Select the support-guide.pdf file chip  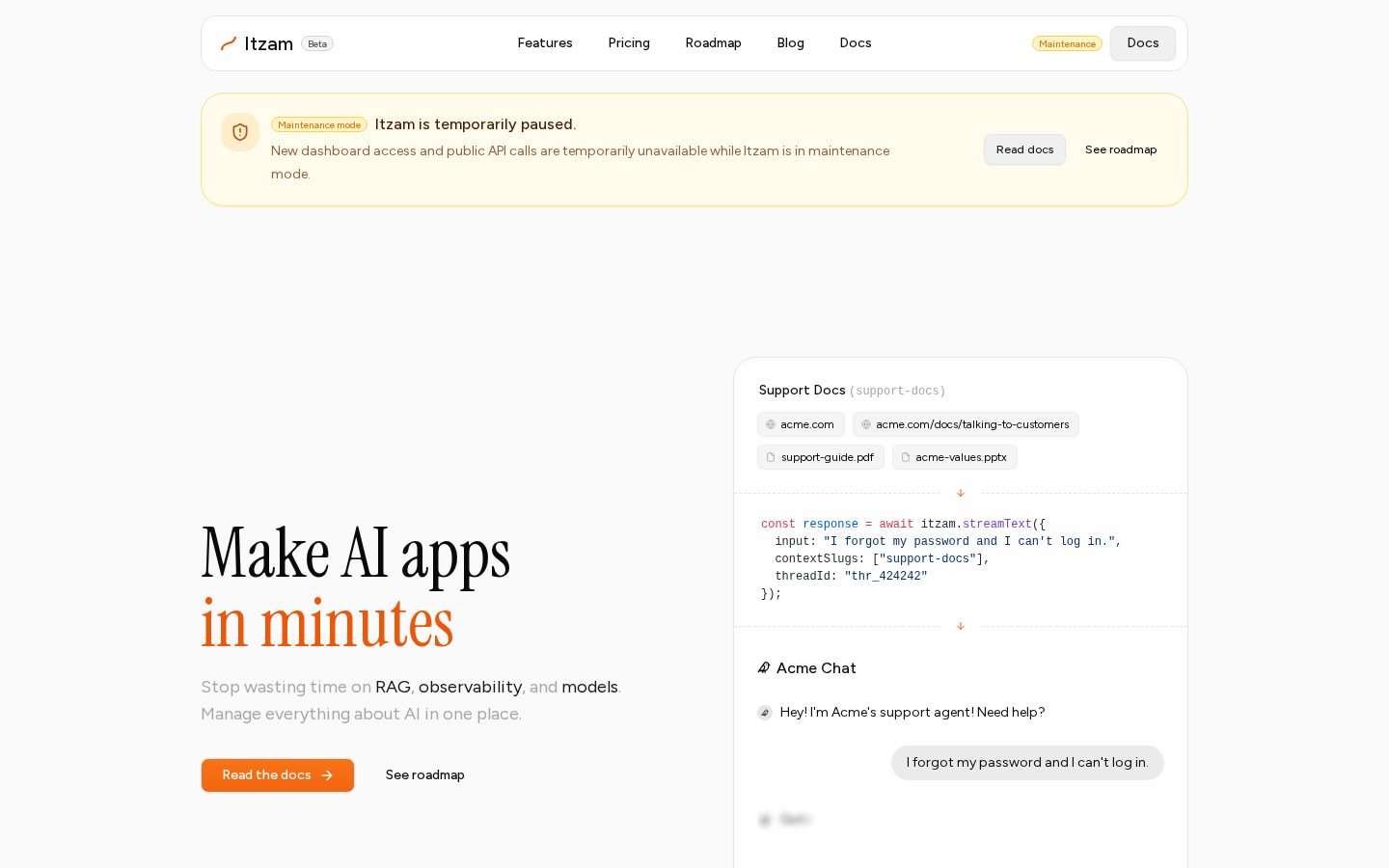pyautogui.click(x=821, y=457)
